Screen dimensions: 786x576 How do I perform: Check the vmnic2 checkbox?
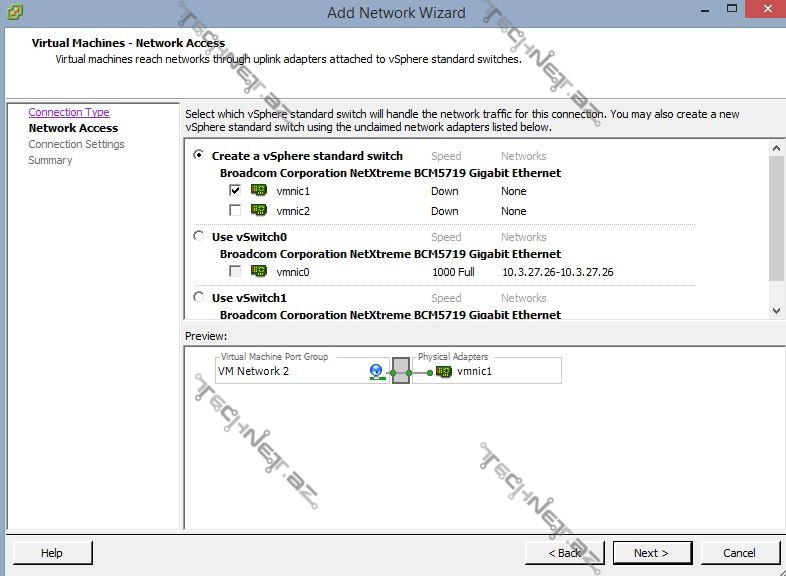[235, 211]
